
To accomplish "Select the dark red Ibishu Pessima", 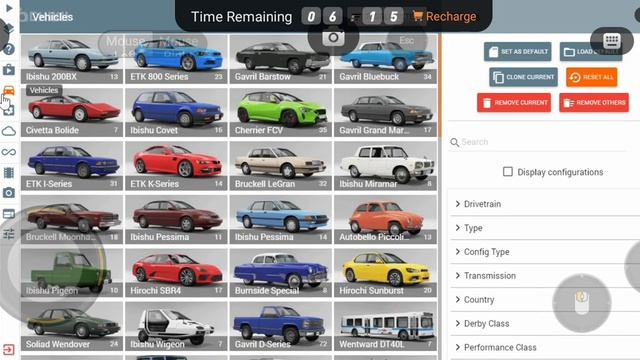I will coord(176,220).
